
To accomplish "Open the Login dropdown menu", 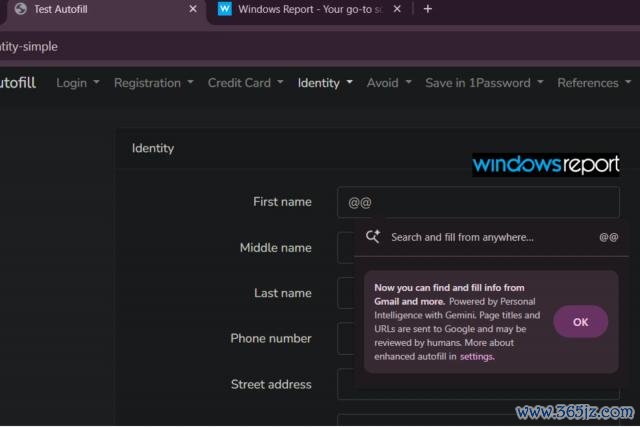I will pos(78,83).
